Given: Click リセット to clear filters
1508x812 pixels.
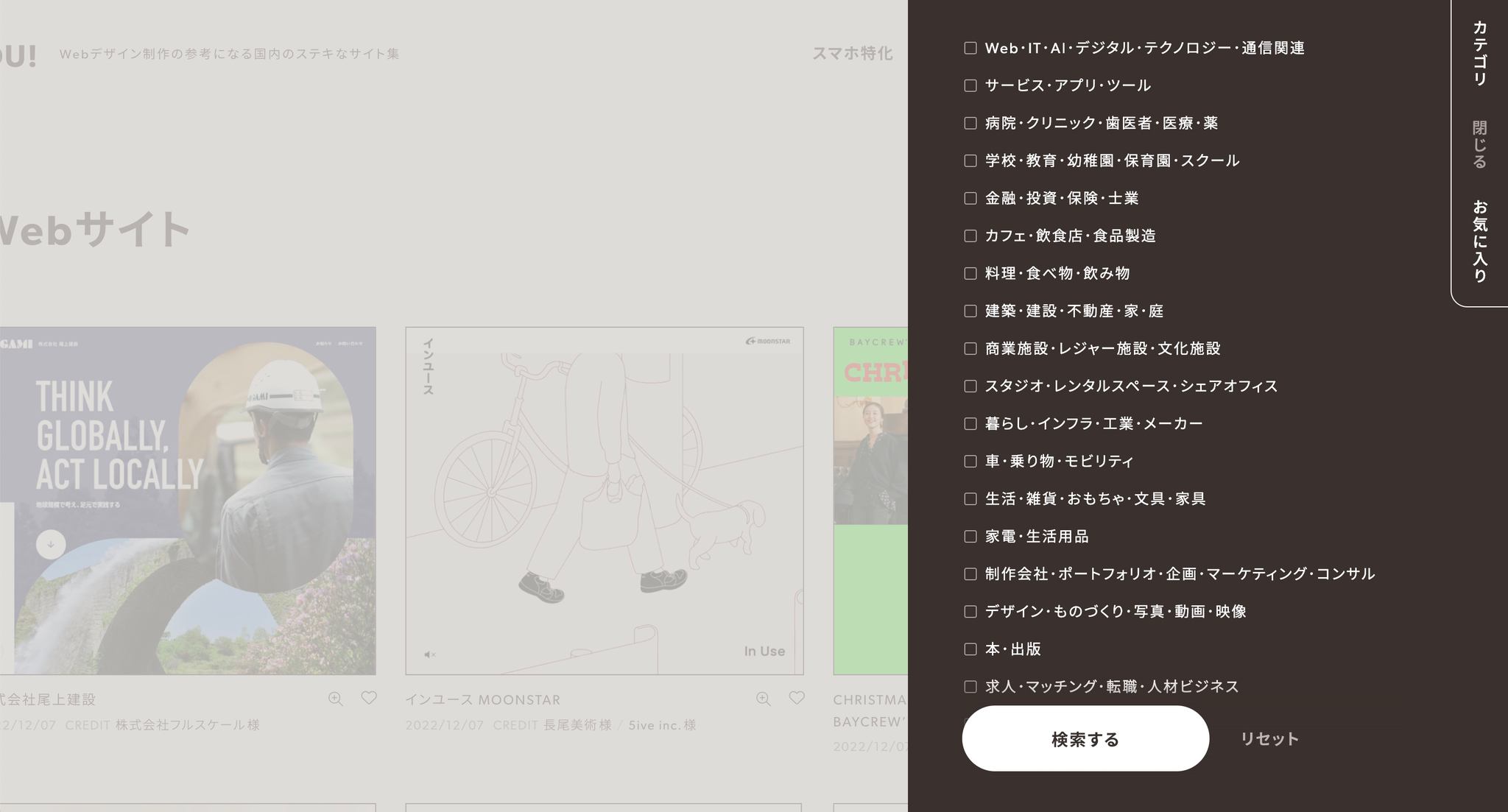Looking at the screenshot, I should tap(1269, 739).
